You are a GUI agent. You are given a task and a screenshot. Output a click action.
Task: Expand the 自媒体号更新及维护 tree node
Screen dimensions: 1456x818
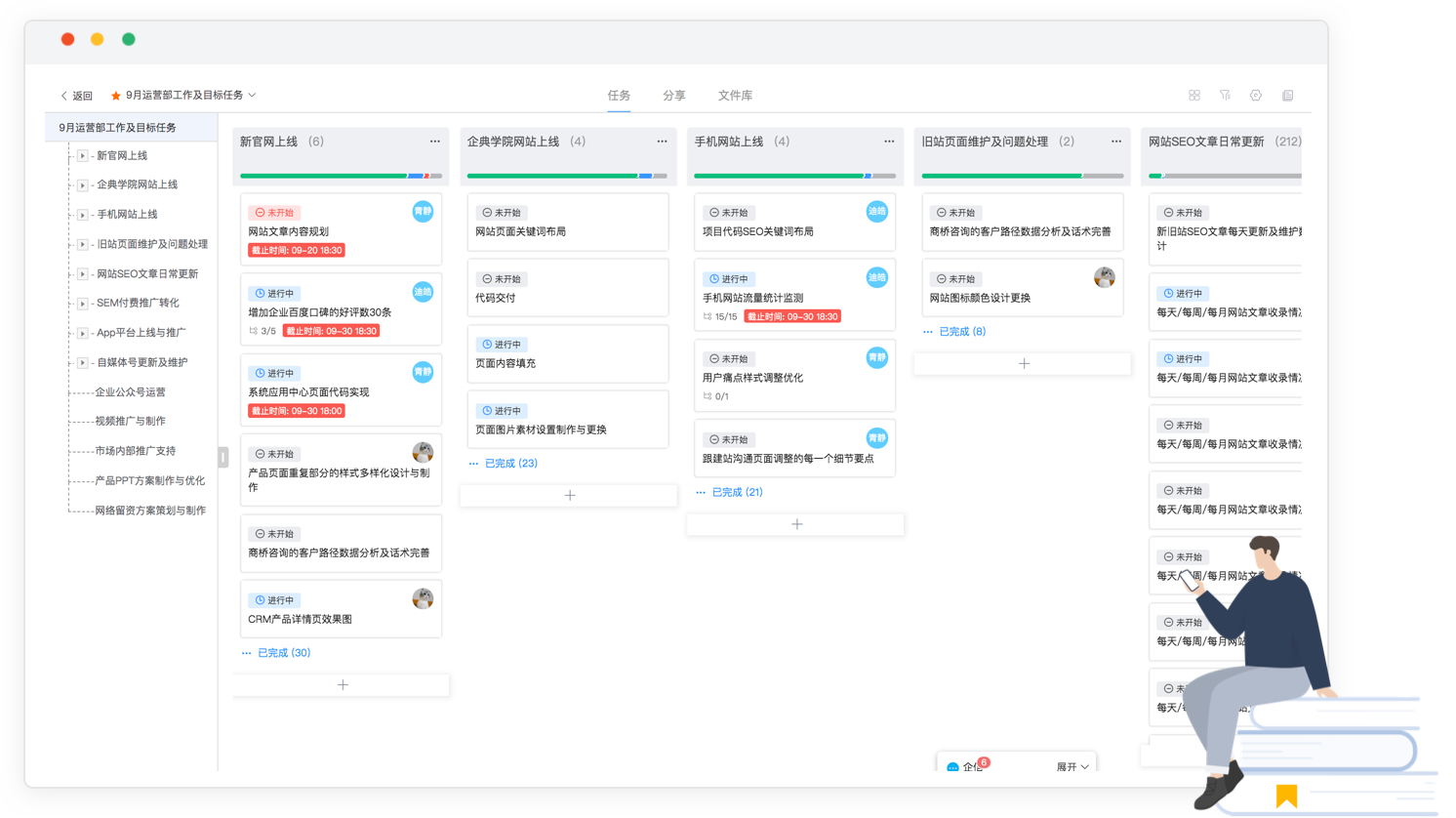(83, 363)
